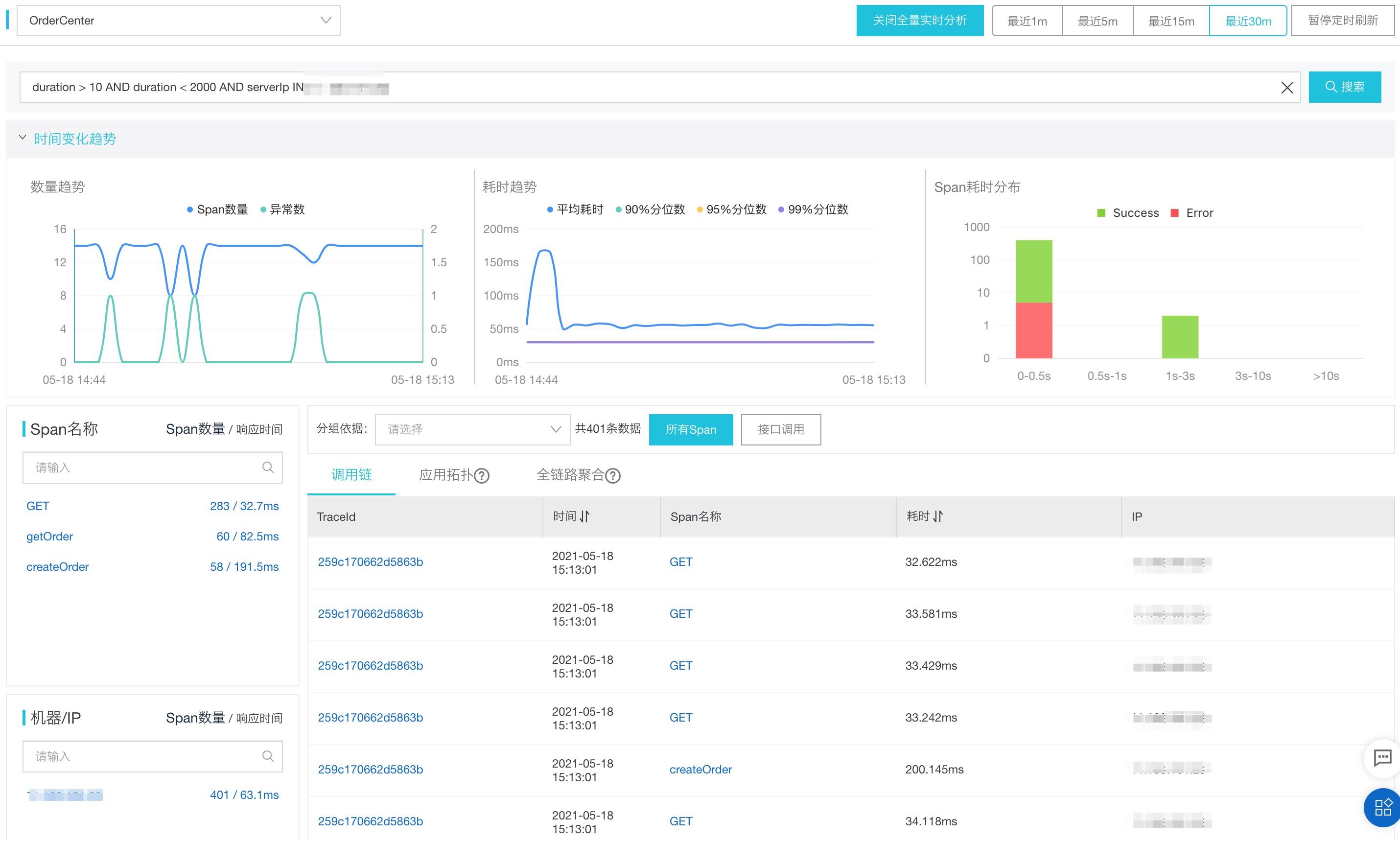Screen dimensions: 1400x841
Task: Click the createOrder span in left list
Action: click(x=58, y=567)
